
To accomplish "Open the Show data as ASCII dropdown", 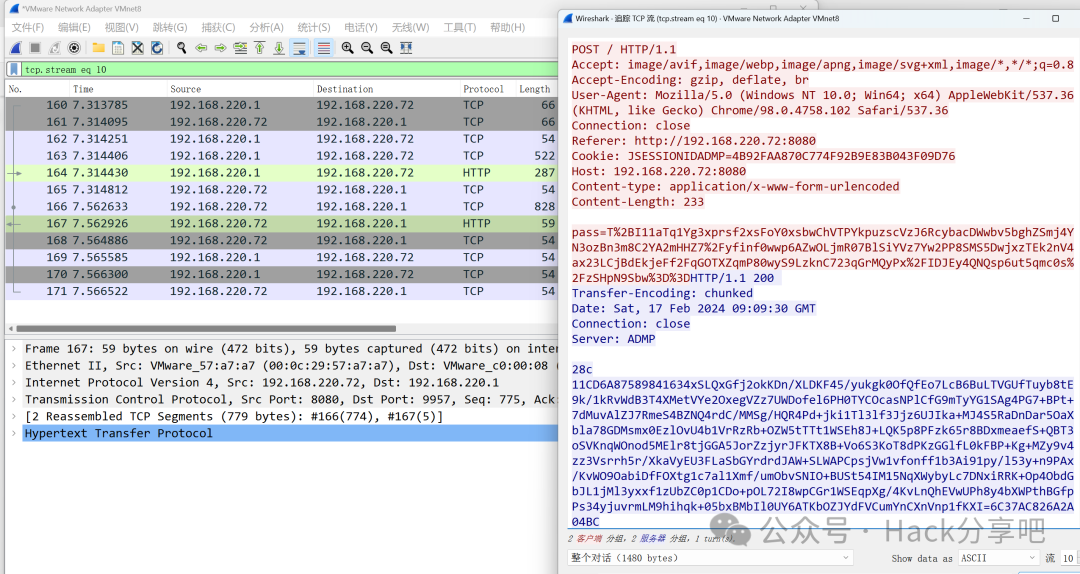I will click(x=998, y=558).
